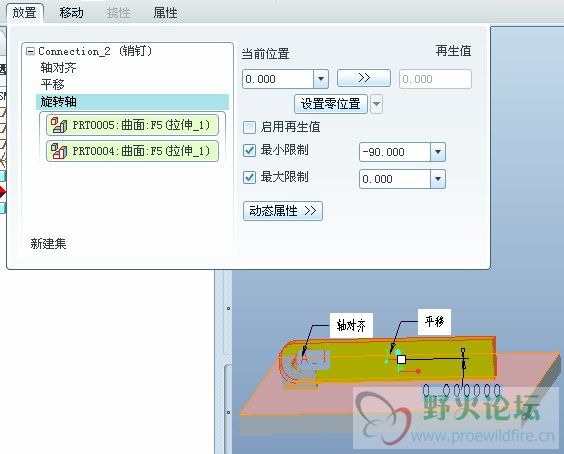Open the 属性 tab
Screen dimensions: 564x454
(165, 13)
